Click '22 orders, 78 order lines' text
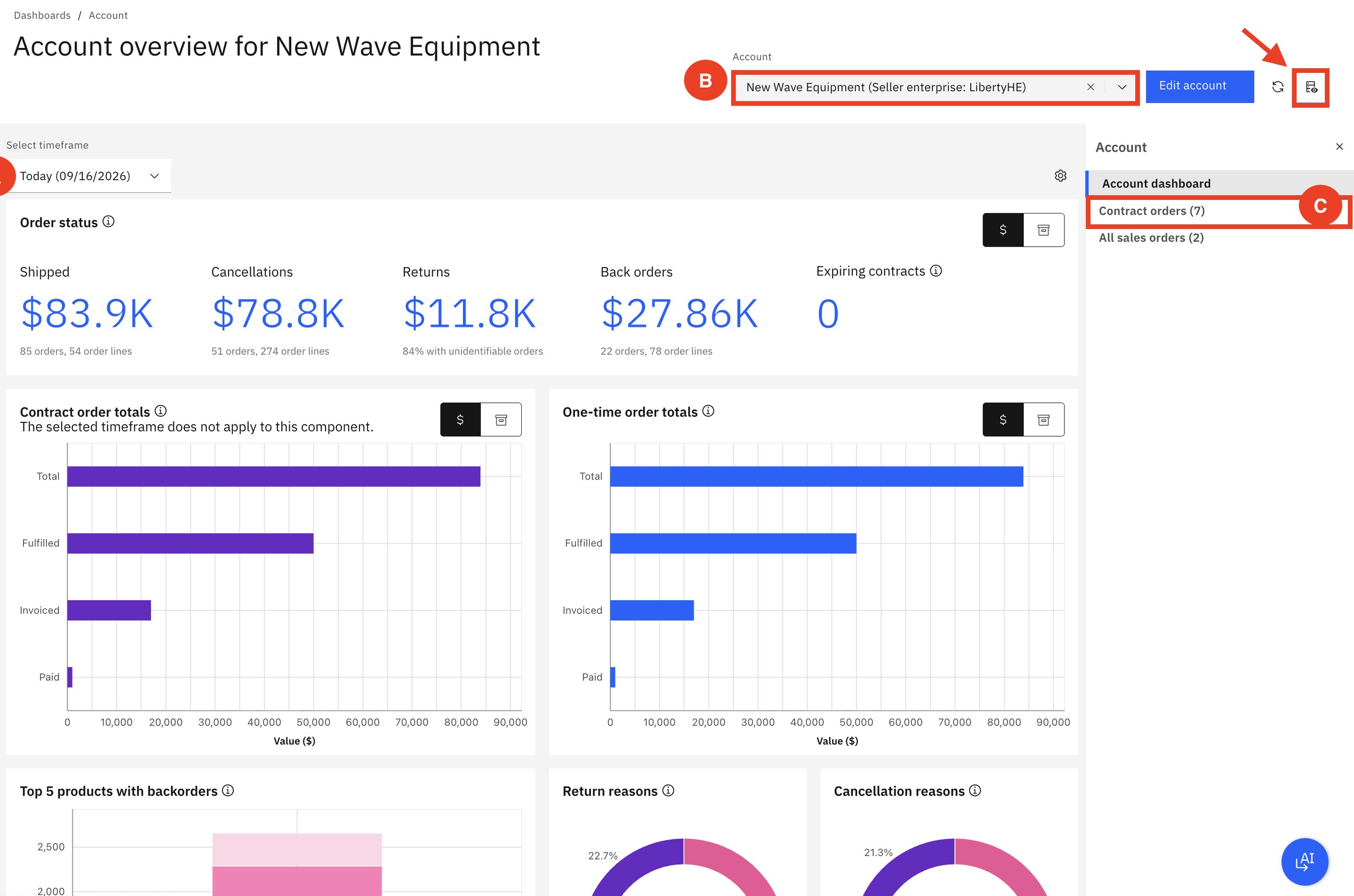 click(656, 351)
